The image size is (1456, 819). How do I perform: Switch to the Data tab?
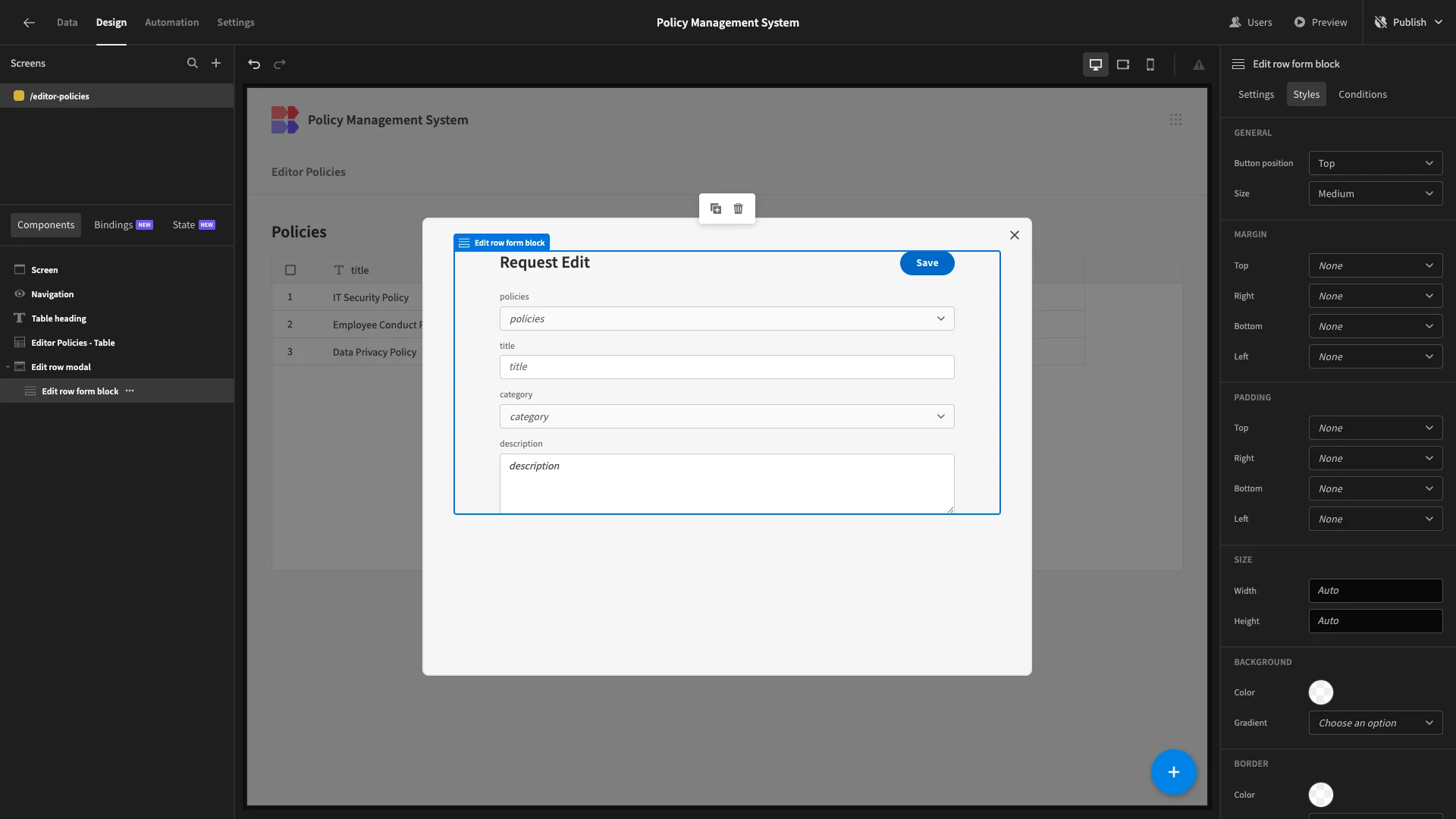[x=67, y=23]
